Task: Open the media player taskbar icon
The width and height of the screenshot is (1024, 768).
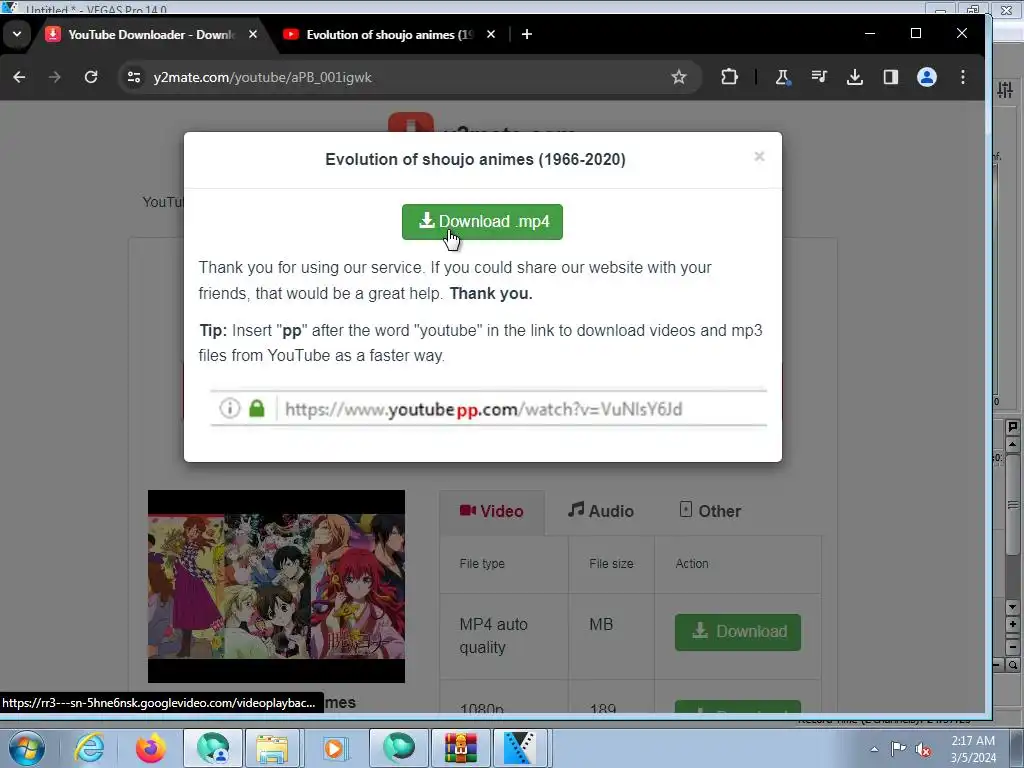Action: [334, 748]
